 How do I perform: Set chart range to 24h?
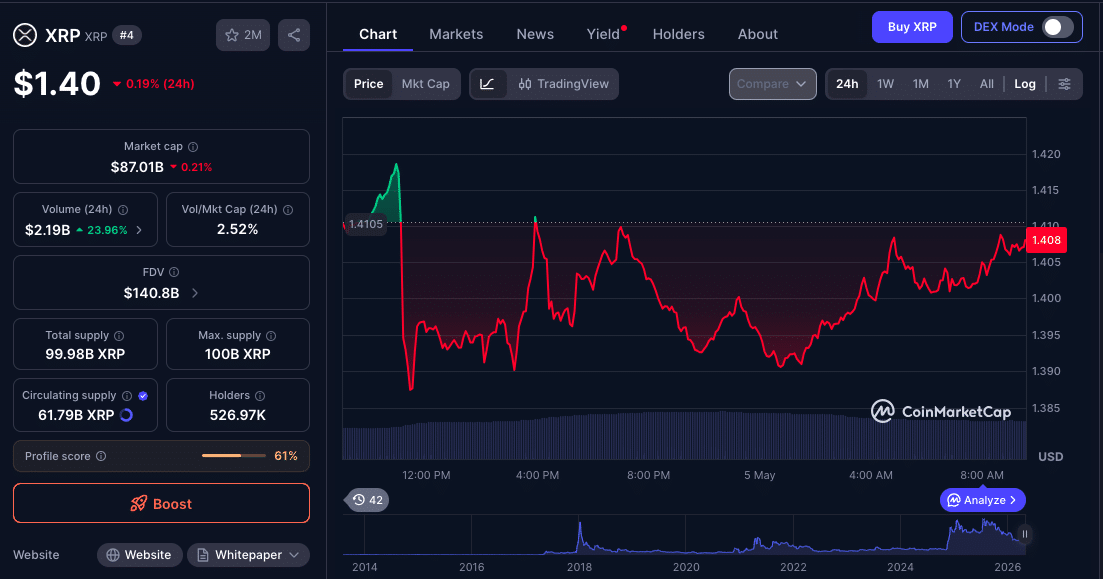(847, 84)
